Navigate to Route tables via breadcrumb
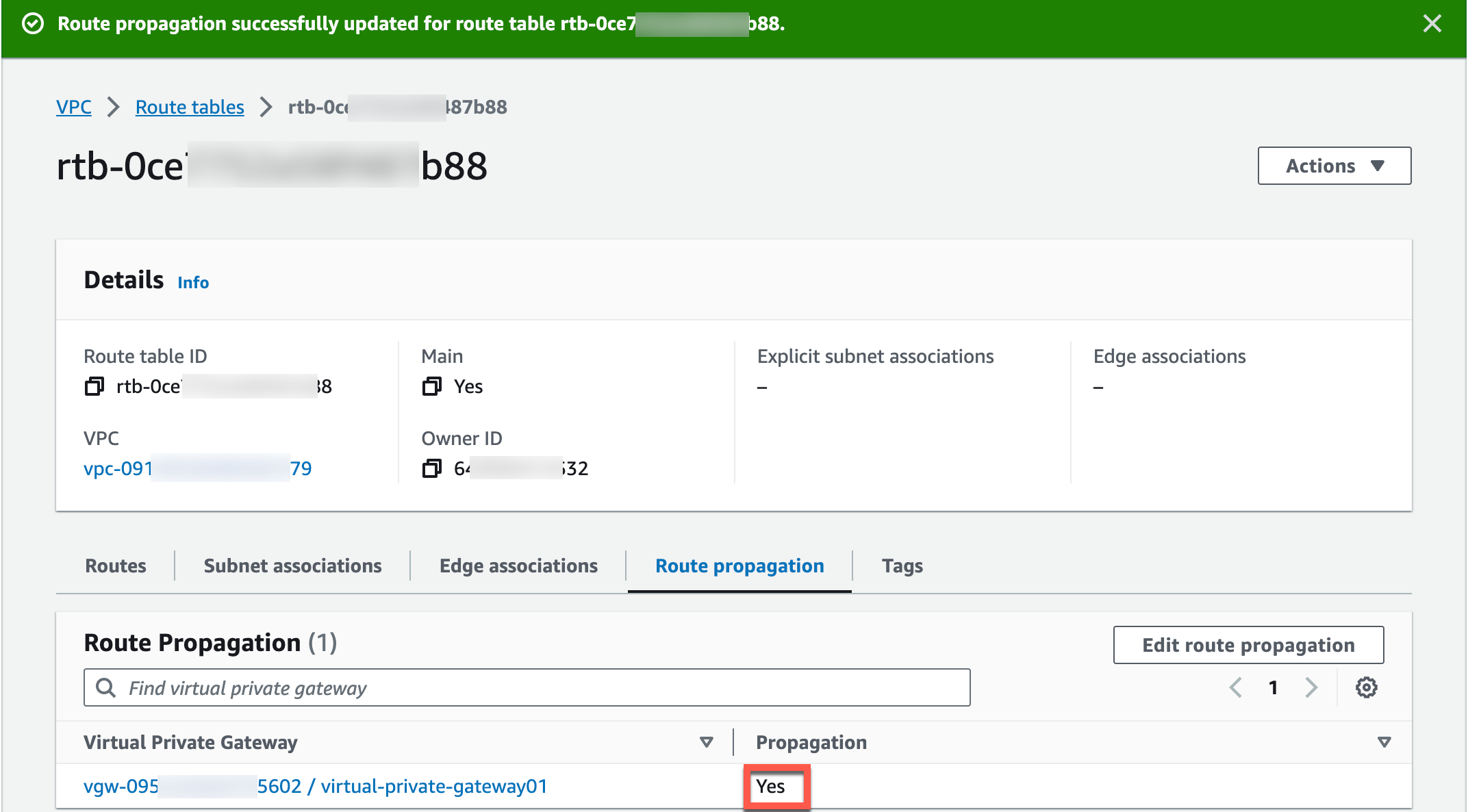The height and width of the screenshot is (812, 1468). pos(189,107)
